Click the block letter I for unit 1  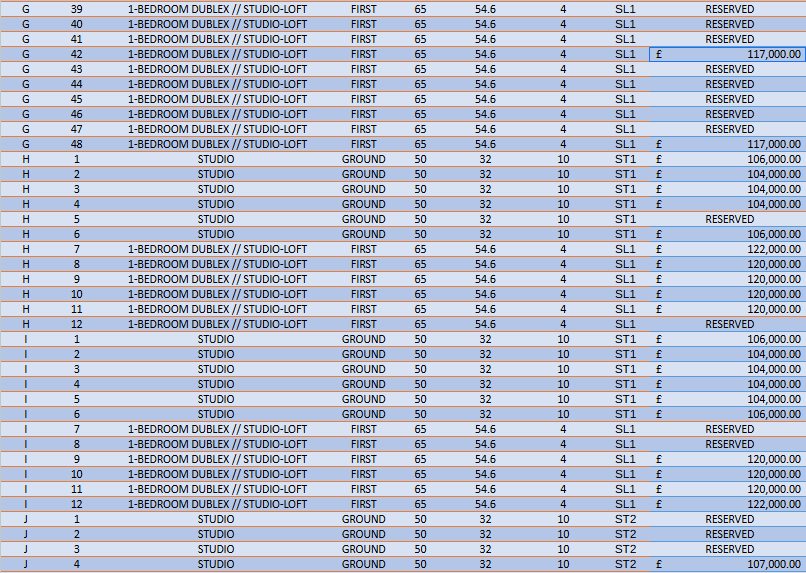point(26,339)
